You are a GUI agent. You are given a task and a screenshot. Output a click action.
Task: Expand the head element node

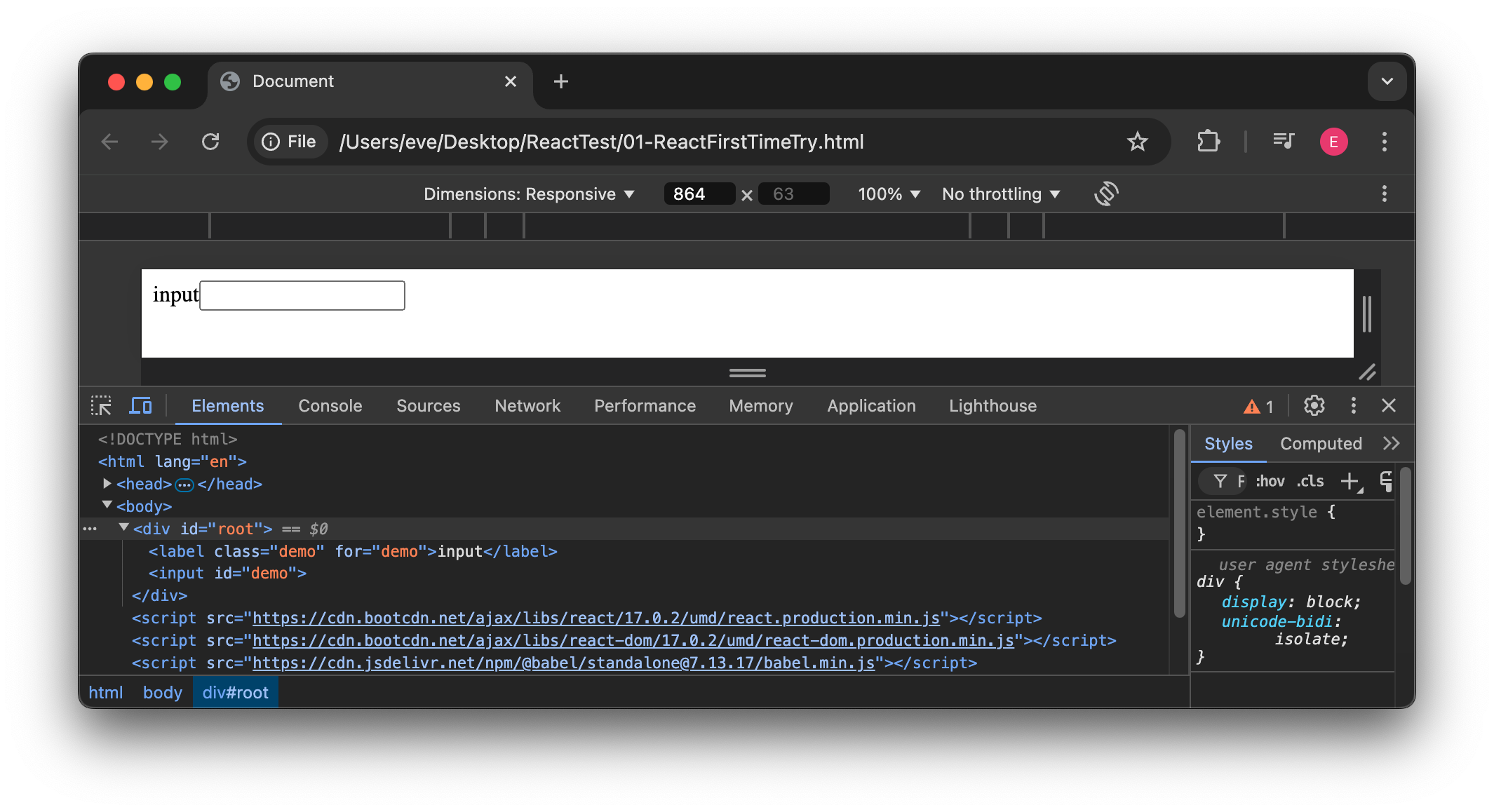tap(107, 483)
